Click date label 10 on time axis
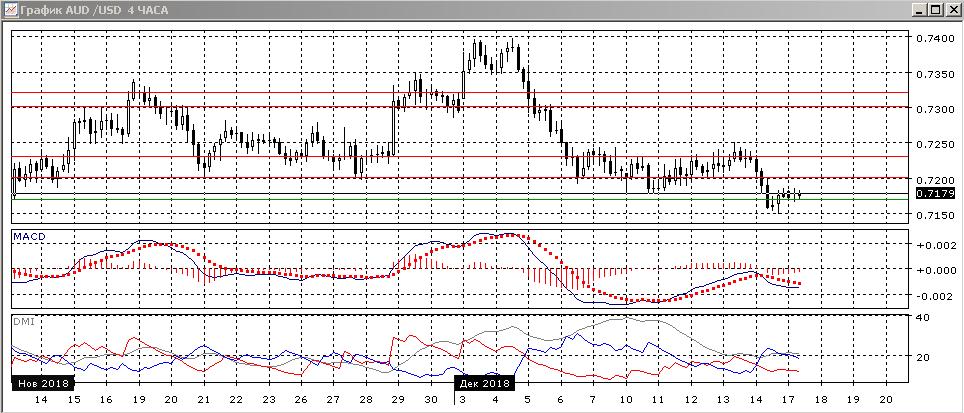Image resolution: width=964 pixels, height=413 pixels. point(625,399)
